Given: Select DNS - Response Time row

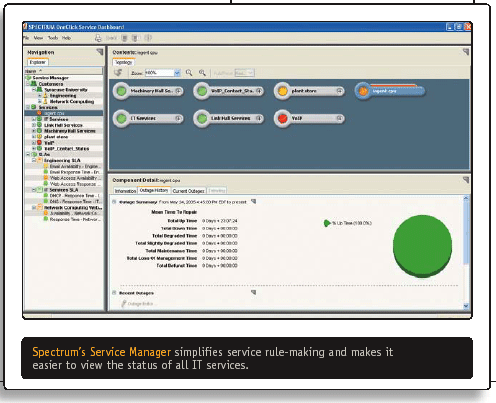Looking at the screenshot, I should (x=75, y=202).
